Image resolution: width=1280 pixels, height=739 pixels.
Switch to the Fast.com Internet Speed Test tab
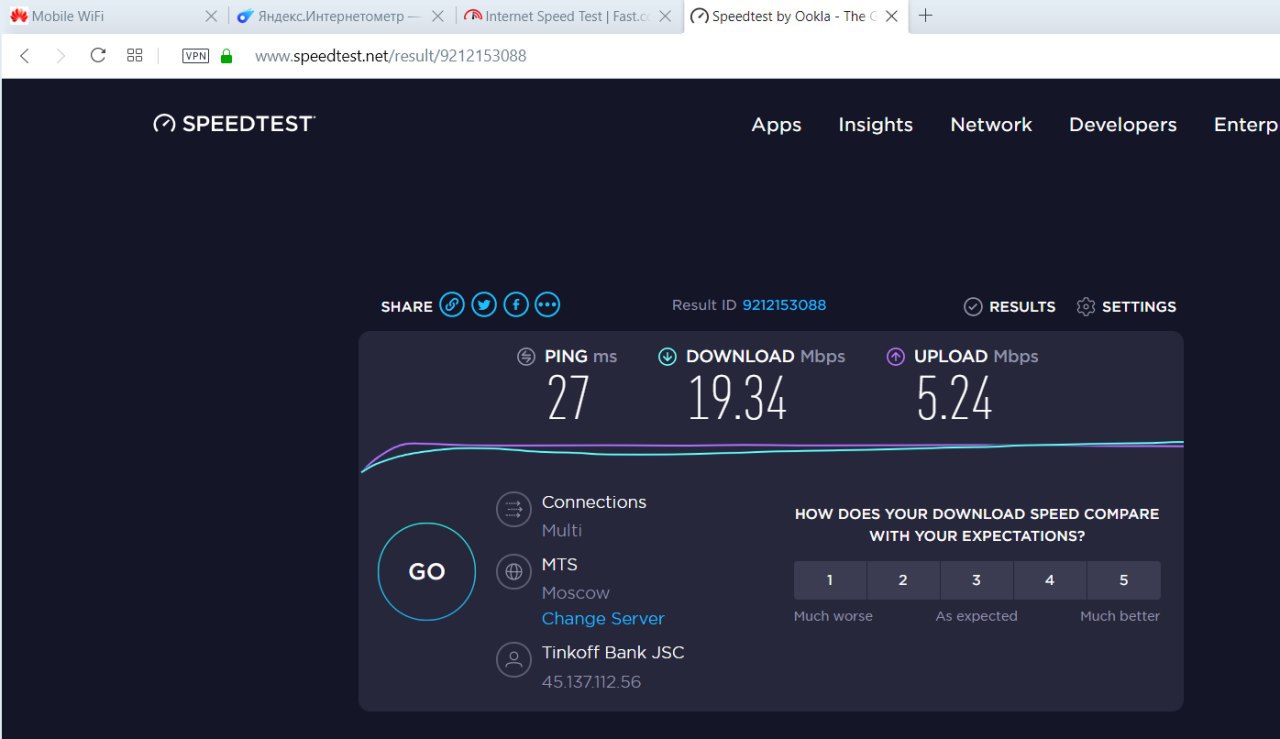570,16
